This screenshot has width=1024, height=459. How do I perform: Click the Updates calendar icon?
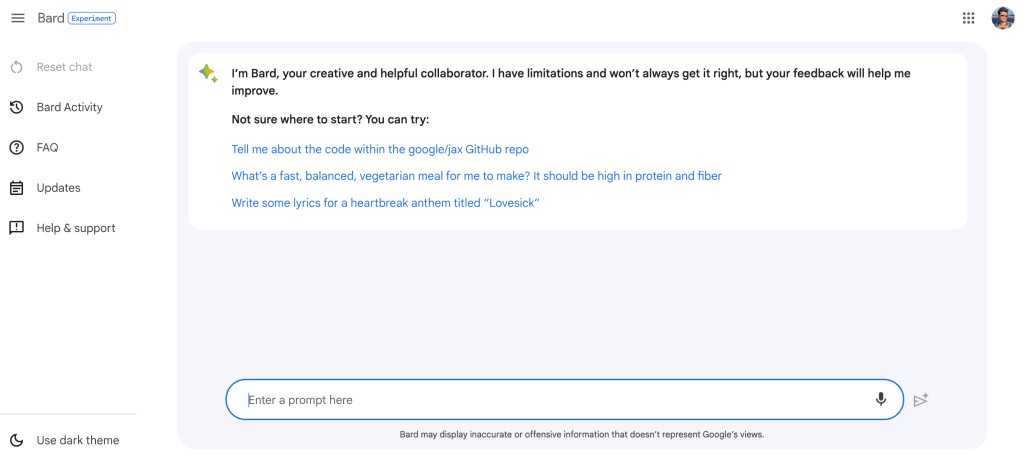(17, 188)
